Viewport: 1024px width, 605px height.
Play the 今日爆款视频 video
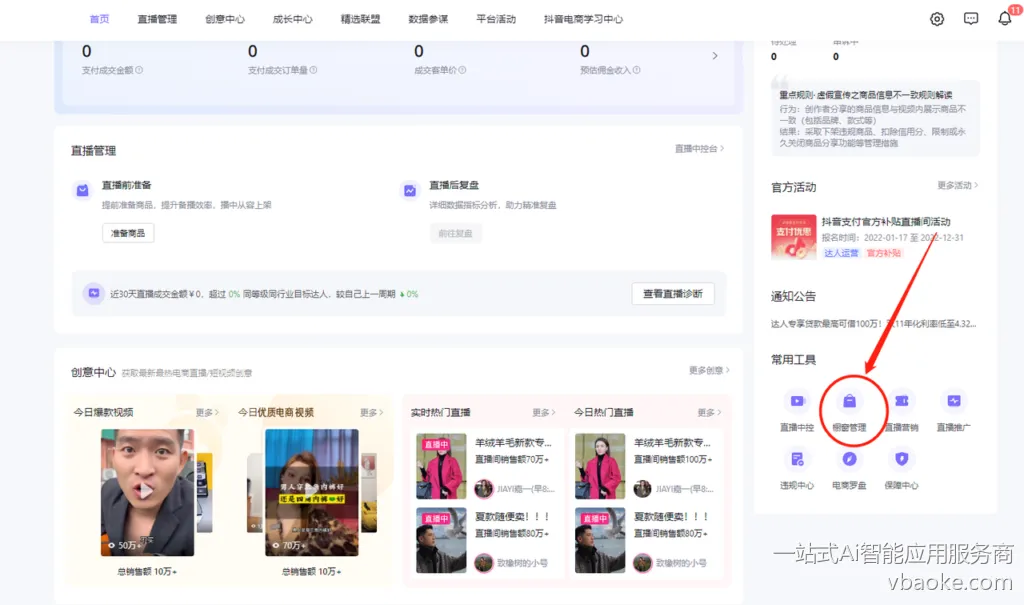(x=147, y=490)
